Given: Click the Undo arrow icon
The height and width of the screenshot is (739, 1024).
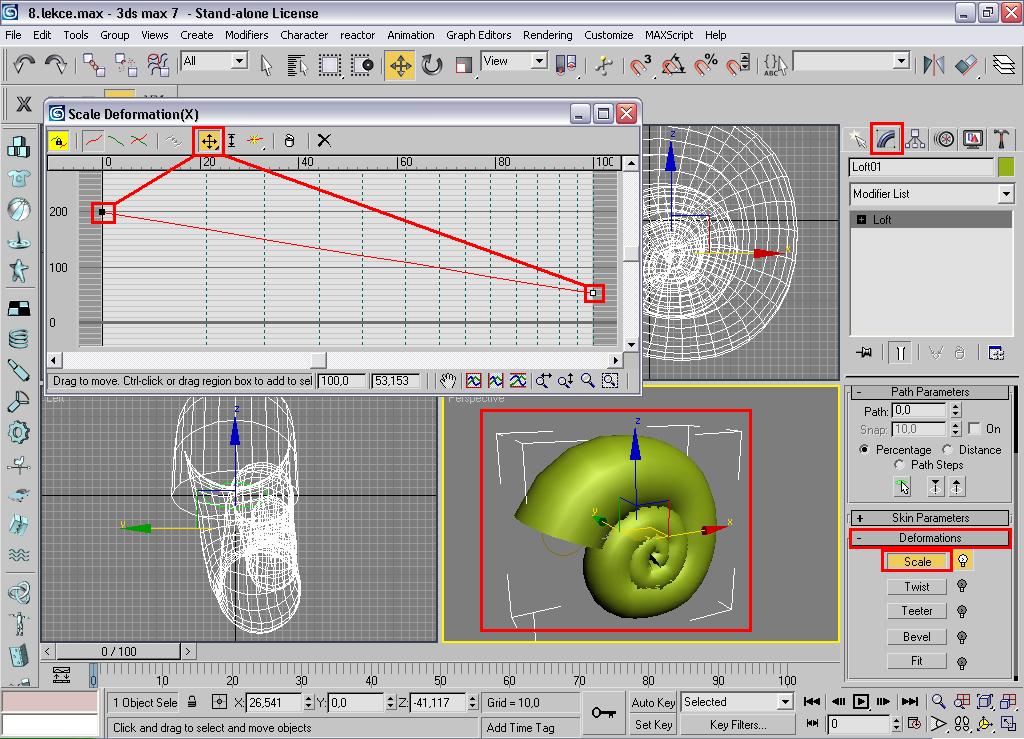Looking at the screenshot, I should click(25, 65).
